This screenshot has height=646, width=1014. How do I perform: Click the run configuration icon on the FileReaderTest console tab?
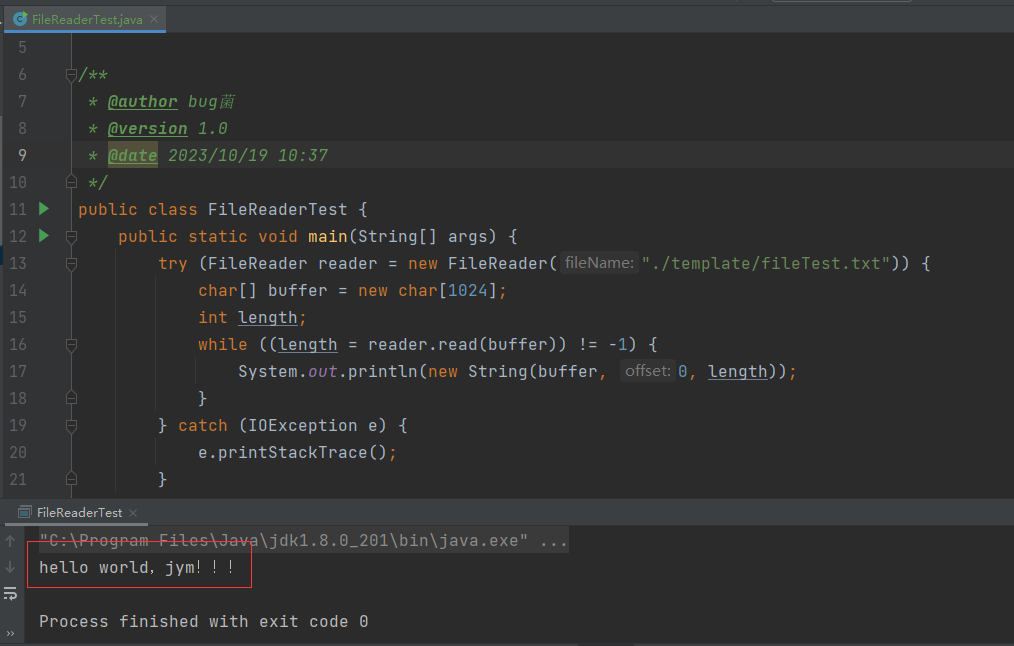25,512
